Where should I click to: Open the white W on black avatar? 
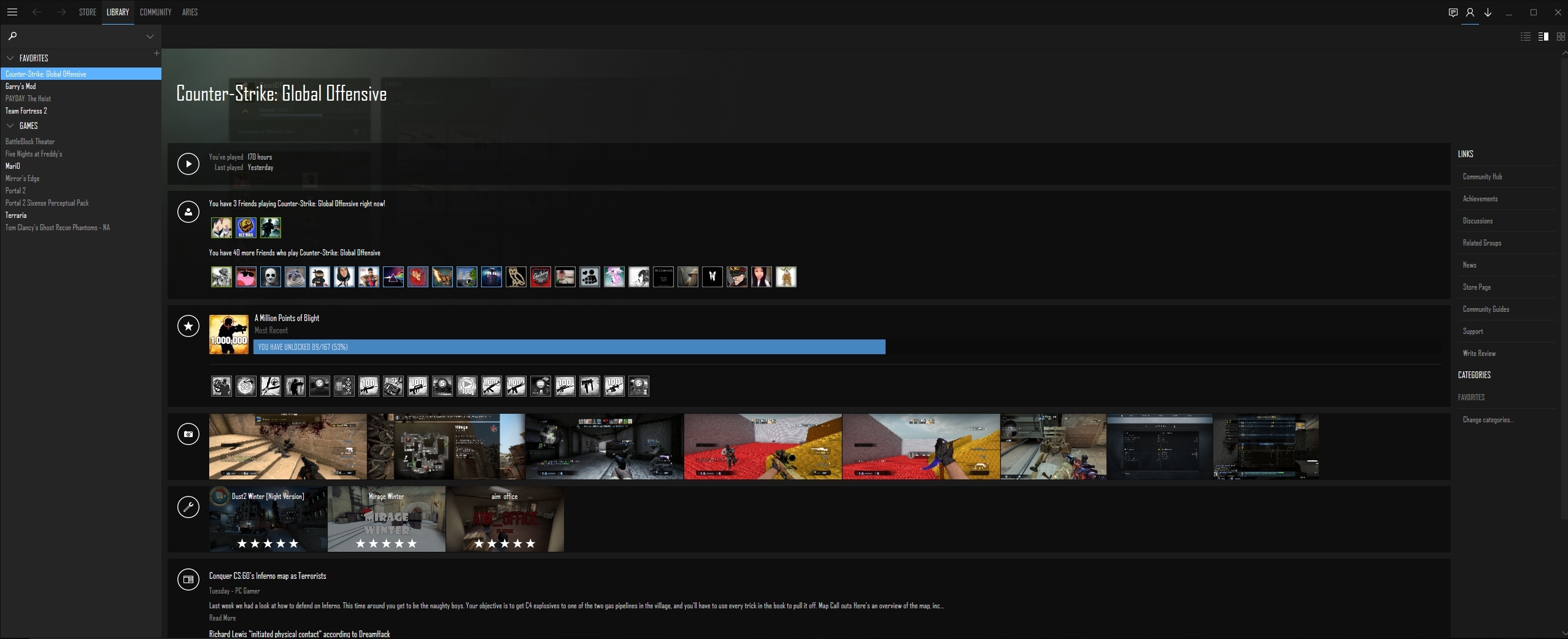[x=713, y=277]
